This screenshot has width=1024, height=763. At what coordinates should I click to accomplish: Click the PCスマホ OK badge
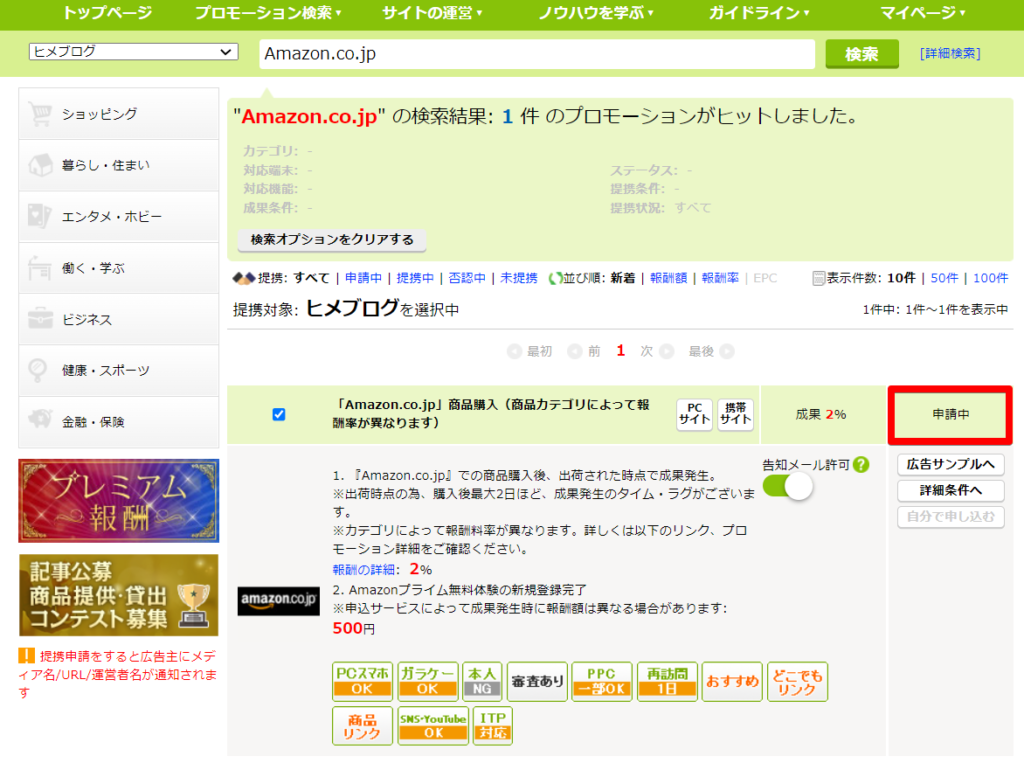click(x=362, y=681)
